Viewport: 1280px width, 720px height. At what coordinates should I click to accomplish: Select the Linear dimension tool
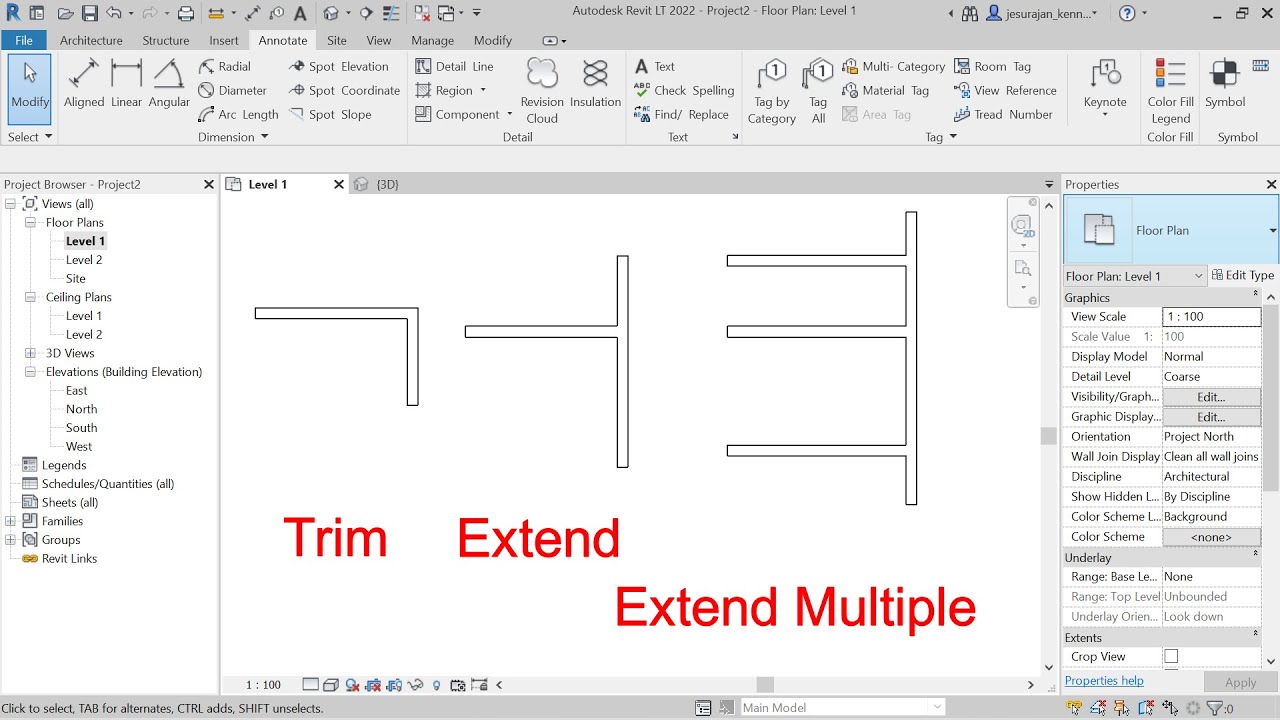tap(126, 84)
